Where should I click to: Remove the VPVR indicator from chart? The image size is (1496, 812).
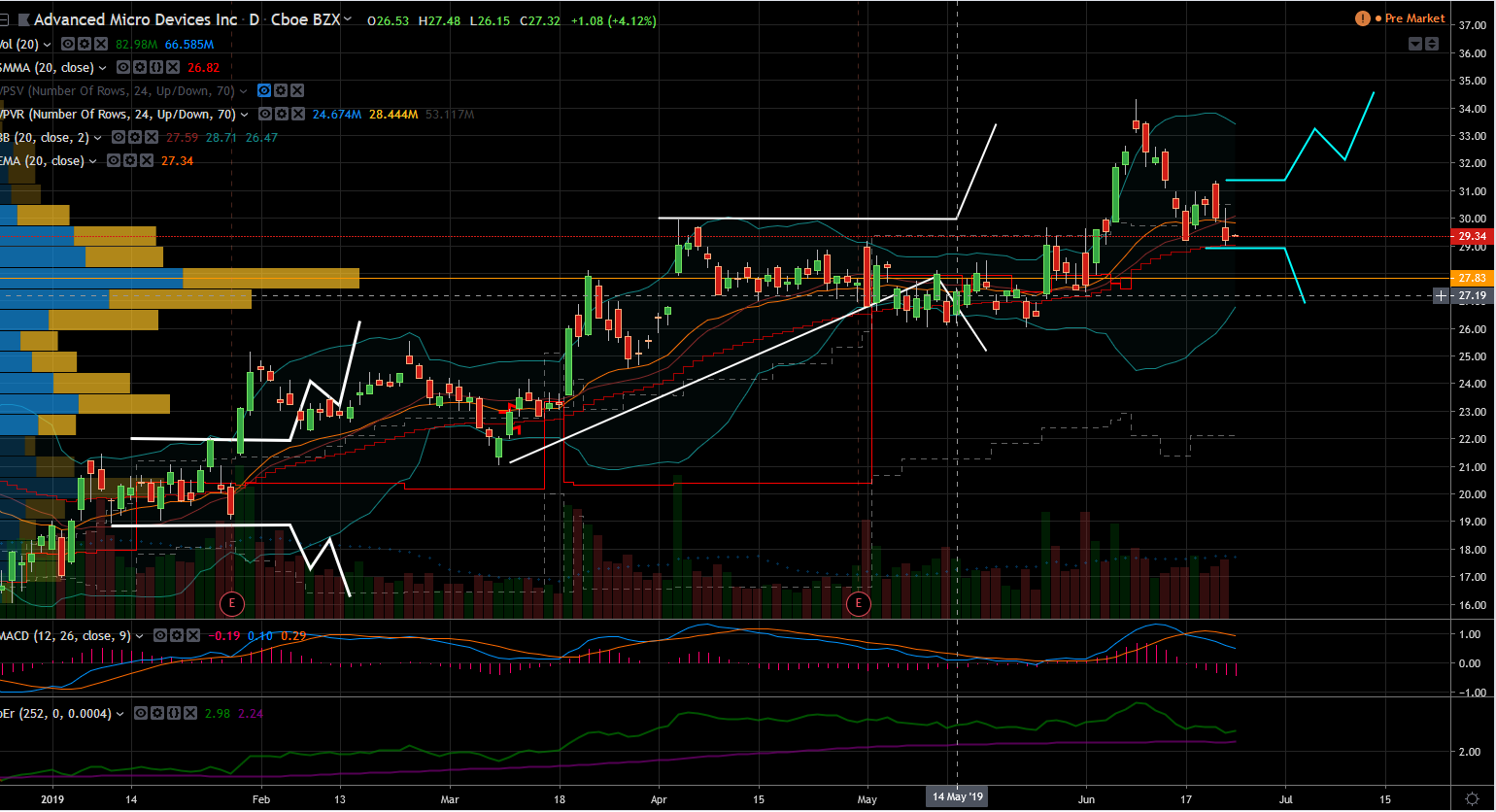pos(297,114)
